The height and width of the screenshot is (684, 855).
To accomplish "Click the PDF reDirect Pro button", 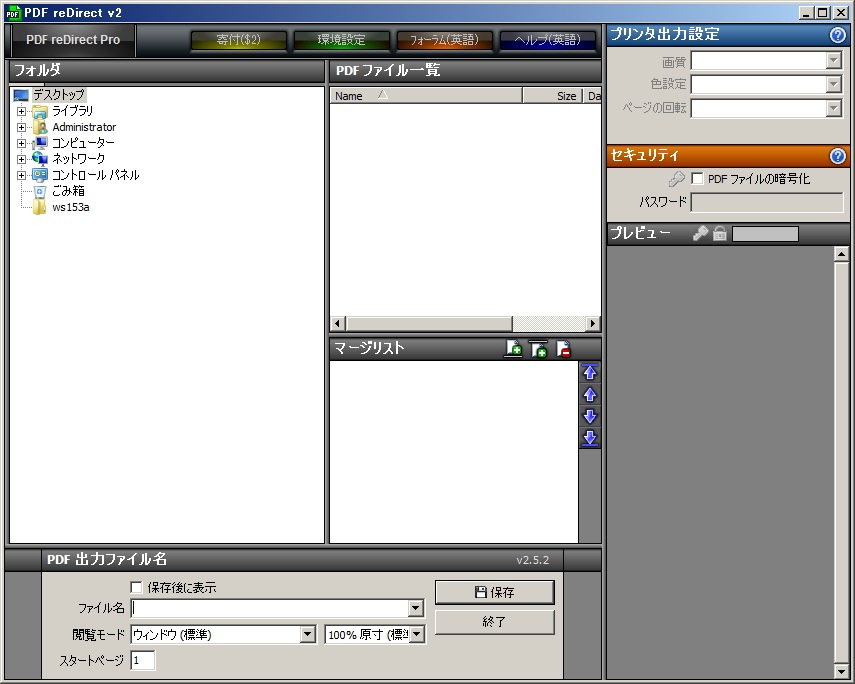I will 73,40.
